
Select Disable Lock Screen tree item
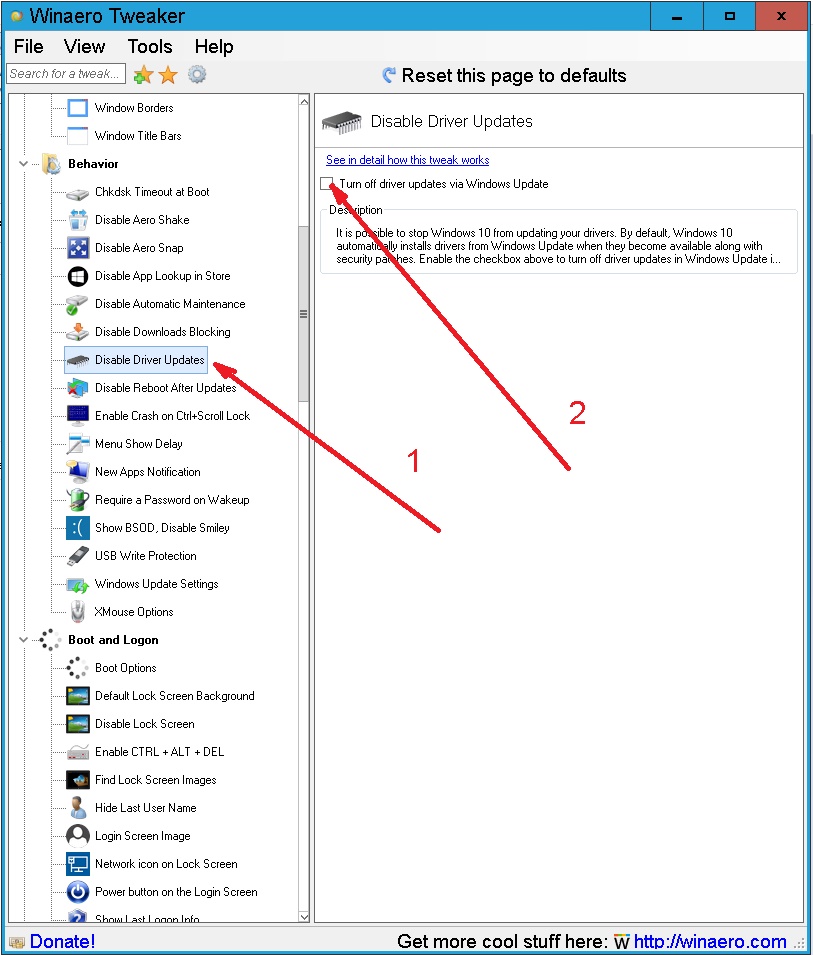coord(145,724)
